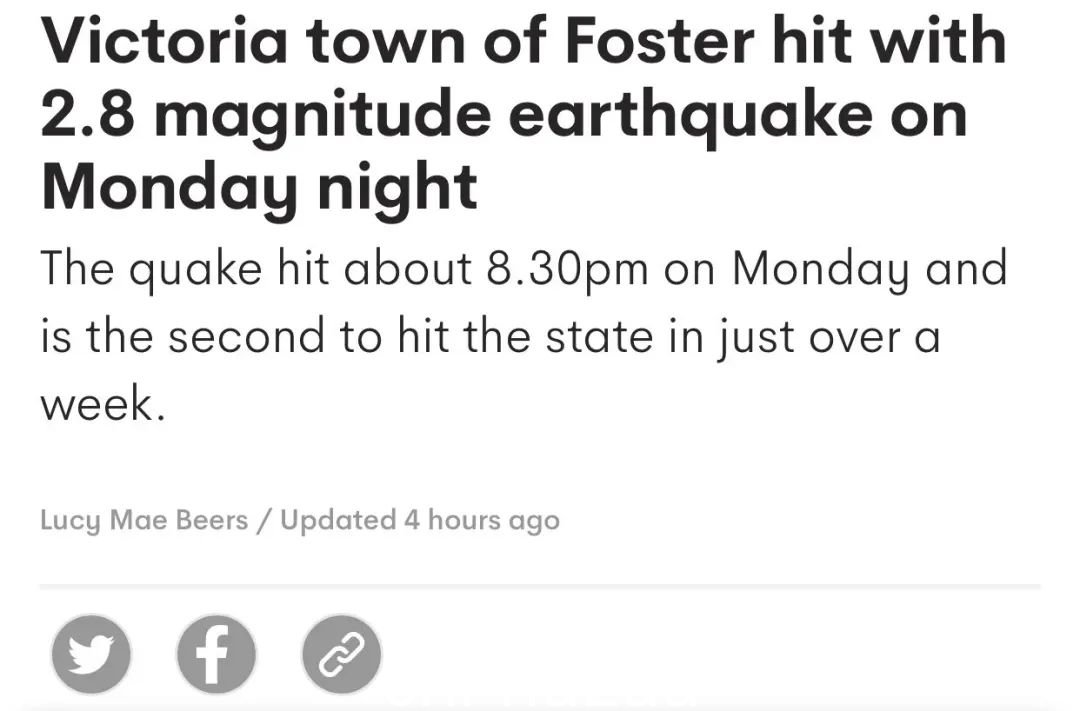Viewport: 1080px width, 711px height.
Task: Click the word 'week.' ending the summary
Action: pos(103,404)
